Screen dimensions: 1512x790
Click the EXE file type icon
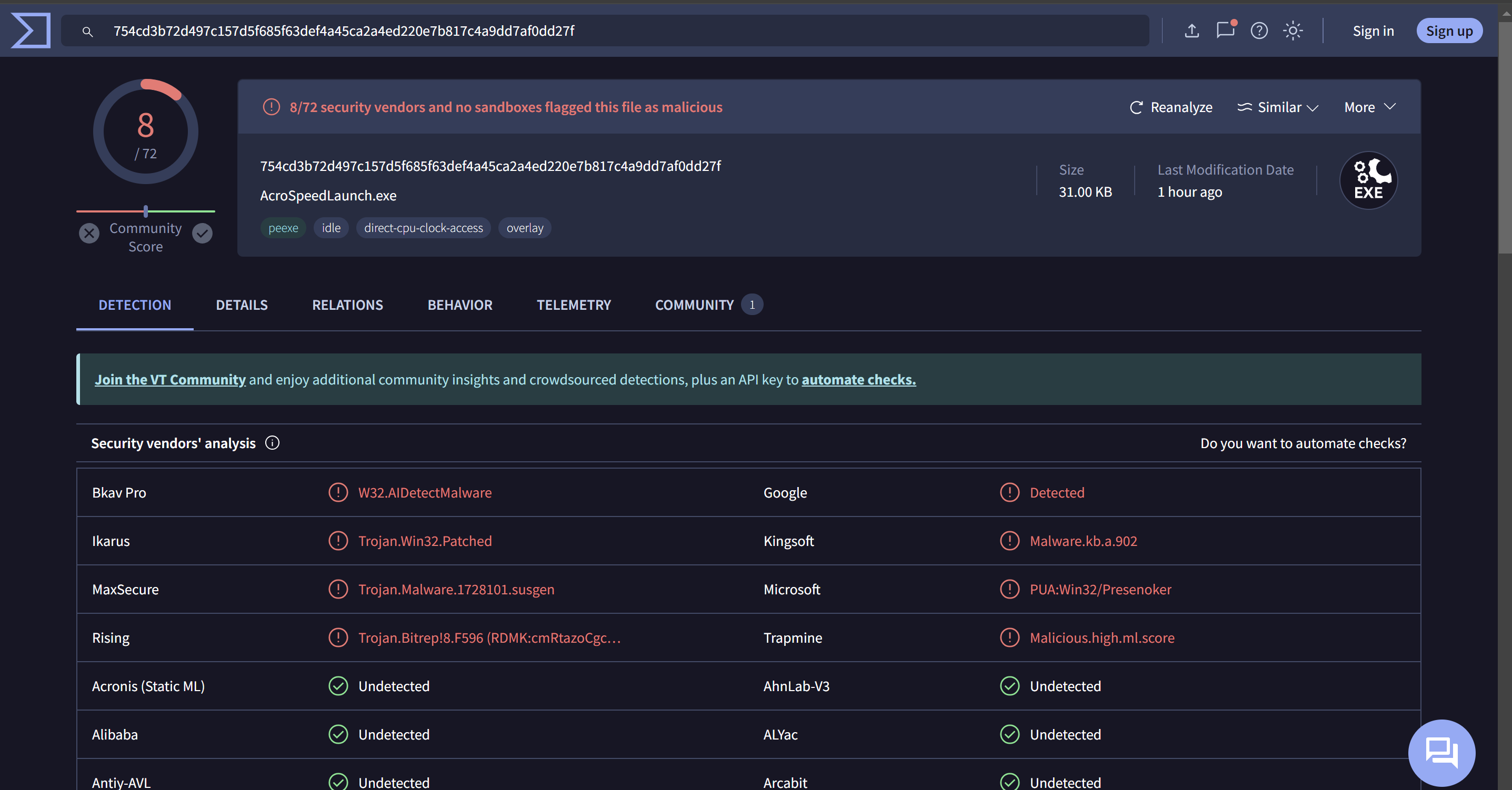click(x=1368, y=180)
